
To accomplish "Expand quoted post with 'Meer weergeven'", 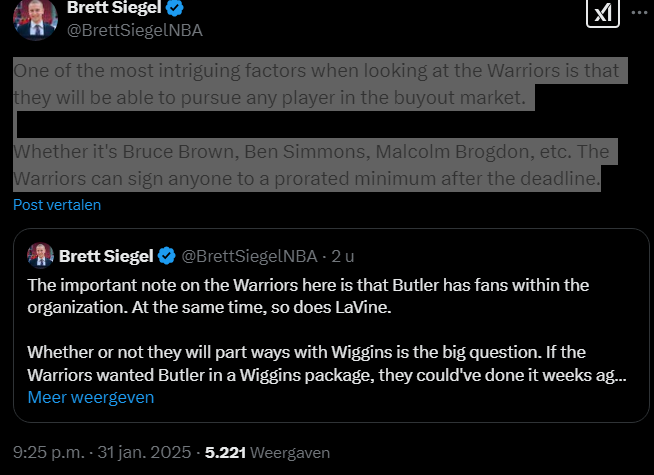I will [x=91, y=397].
